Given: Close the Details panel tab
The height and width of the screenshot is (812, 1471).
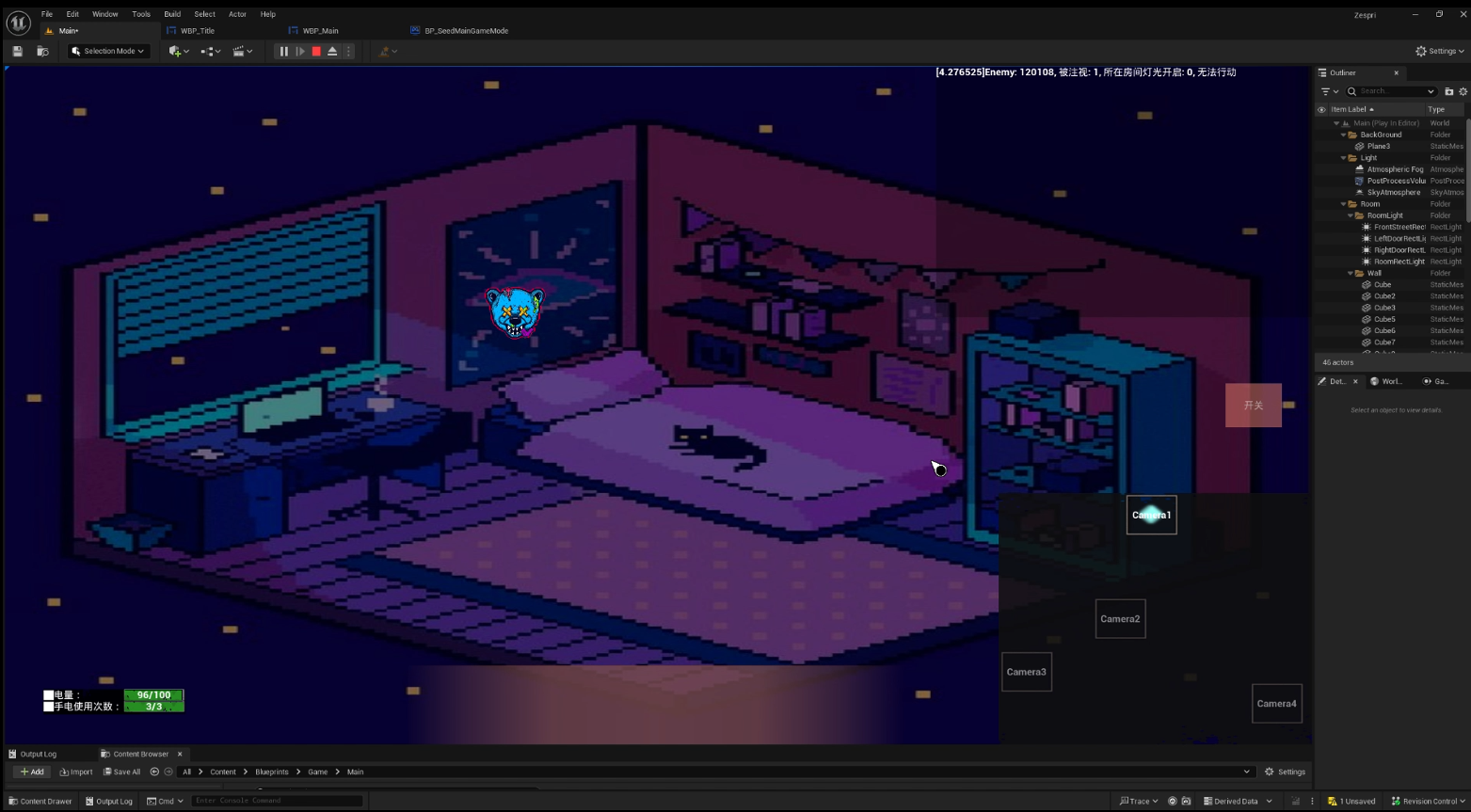Looking at the screenshot, I should pyautogui.click(x=1355, y=381).
